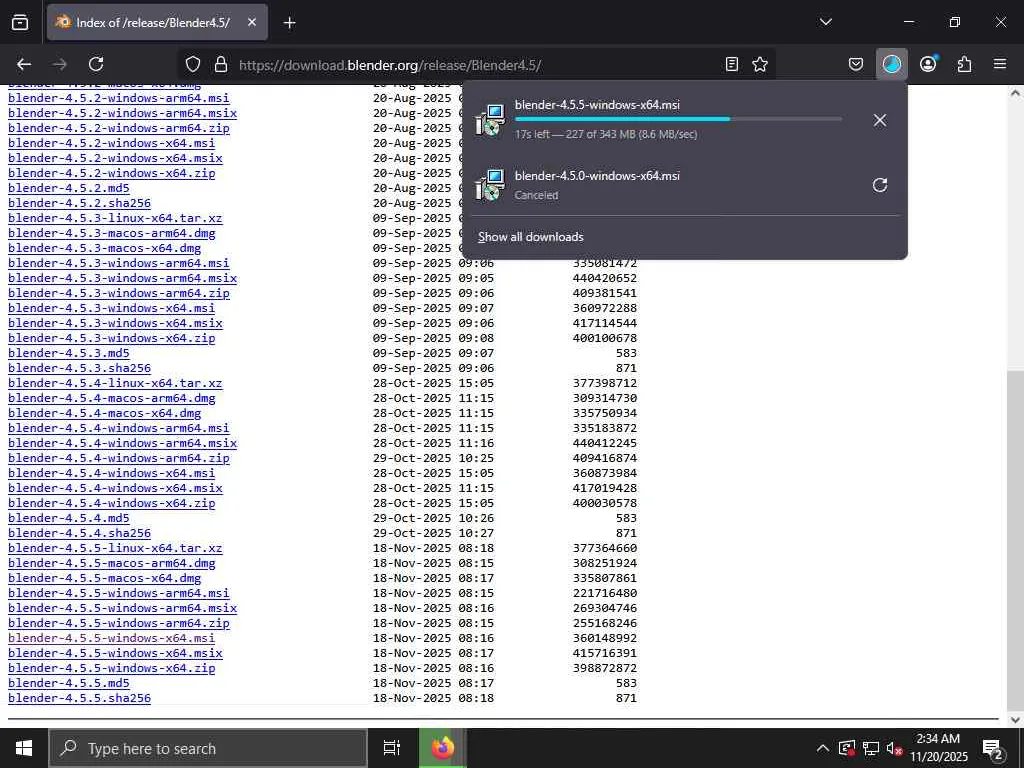Open the Extensions puzzle icon
The height and width of the screenshot is (768, 1024).
pyautogui.click(x=964, y=64)
